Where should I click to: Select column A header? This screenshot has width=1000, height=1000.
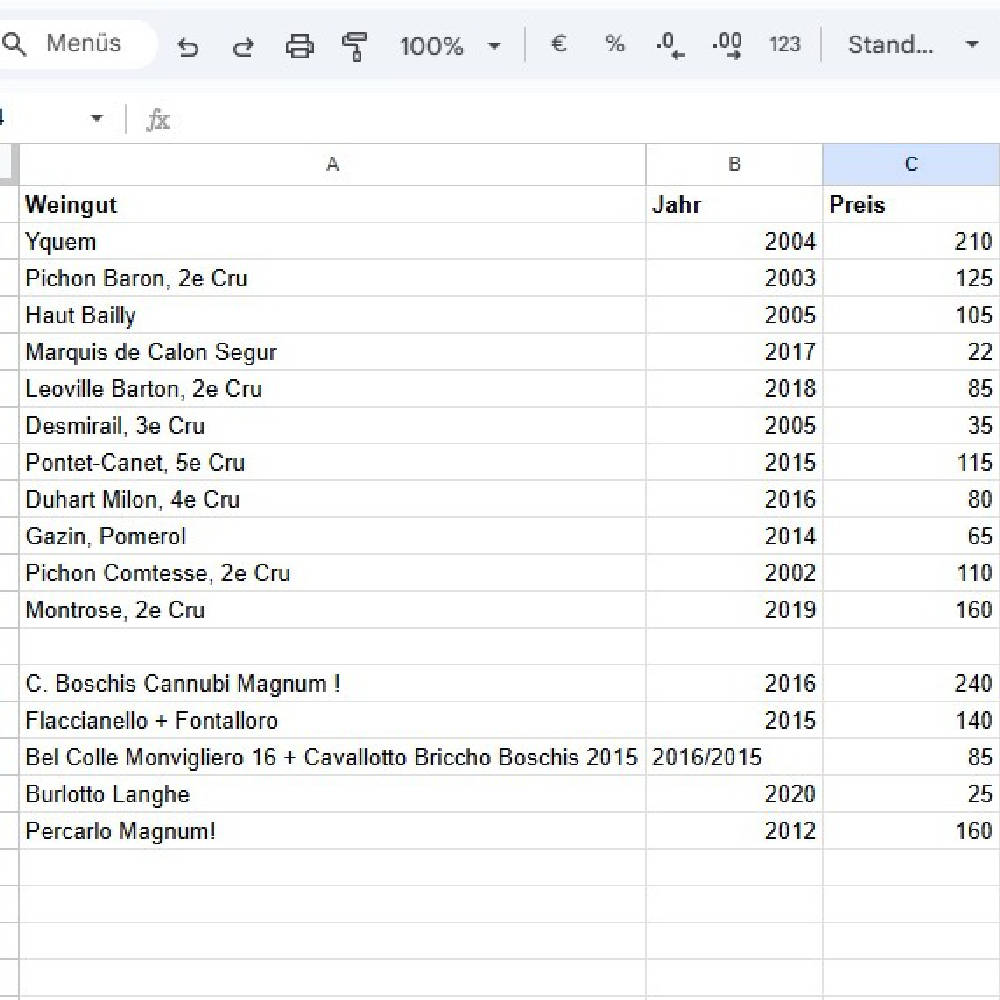[333, 165]
